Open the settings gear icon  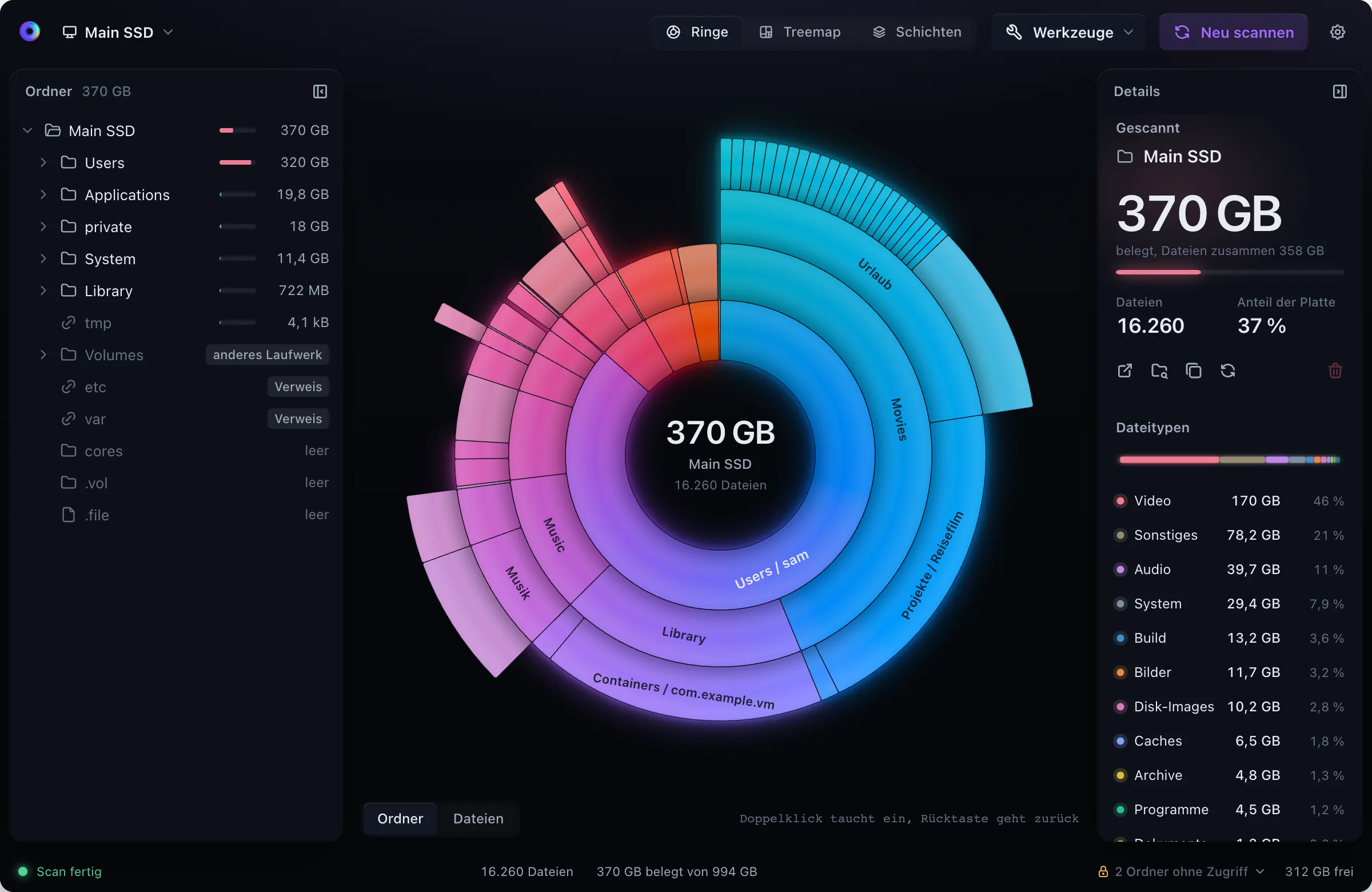coord(1337,31)
